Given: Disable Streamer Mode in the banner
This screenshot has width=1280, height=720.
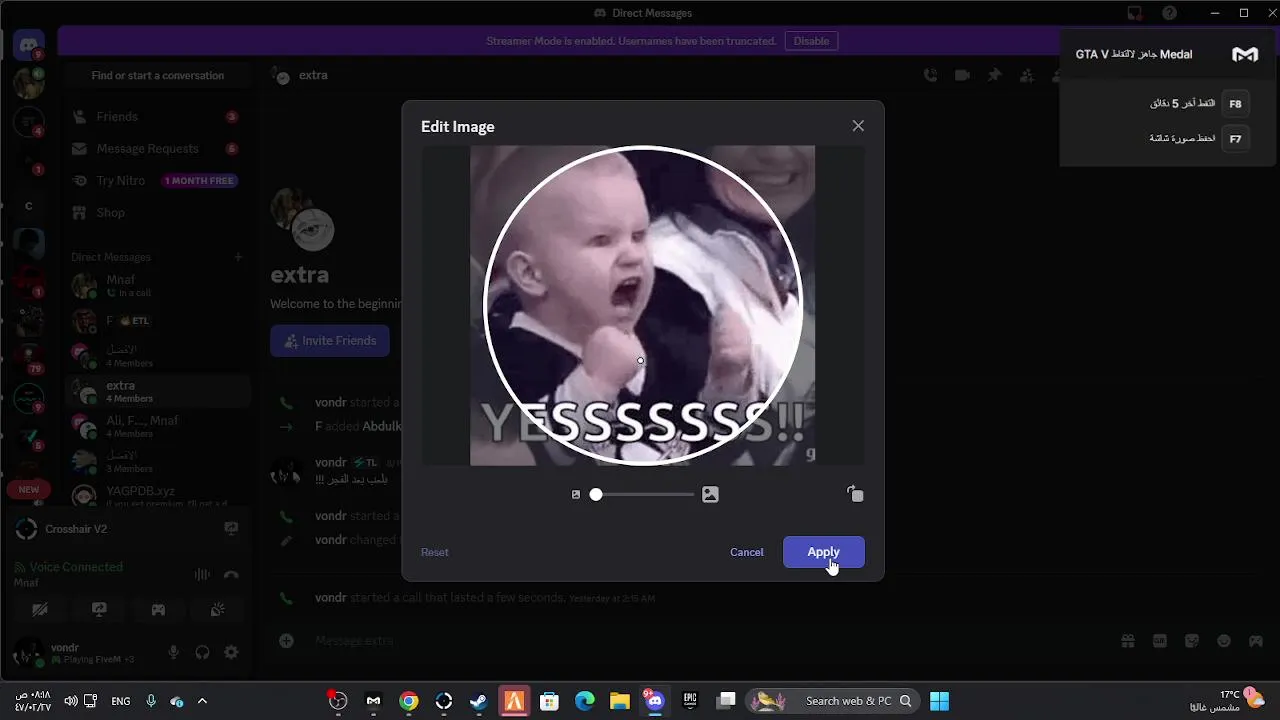Looking at the screenshot, I should [x=811, y=41].
